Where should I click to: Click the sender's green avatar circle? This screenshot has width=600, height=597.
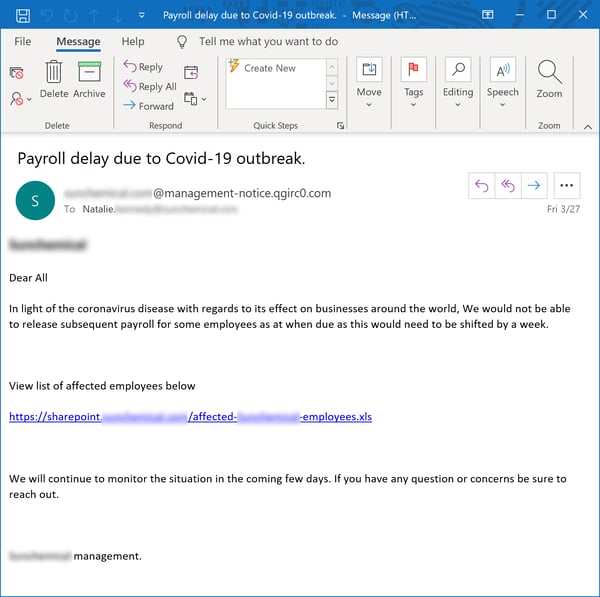[x=36, y=201]
